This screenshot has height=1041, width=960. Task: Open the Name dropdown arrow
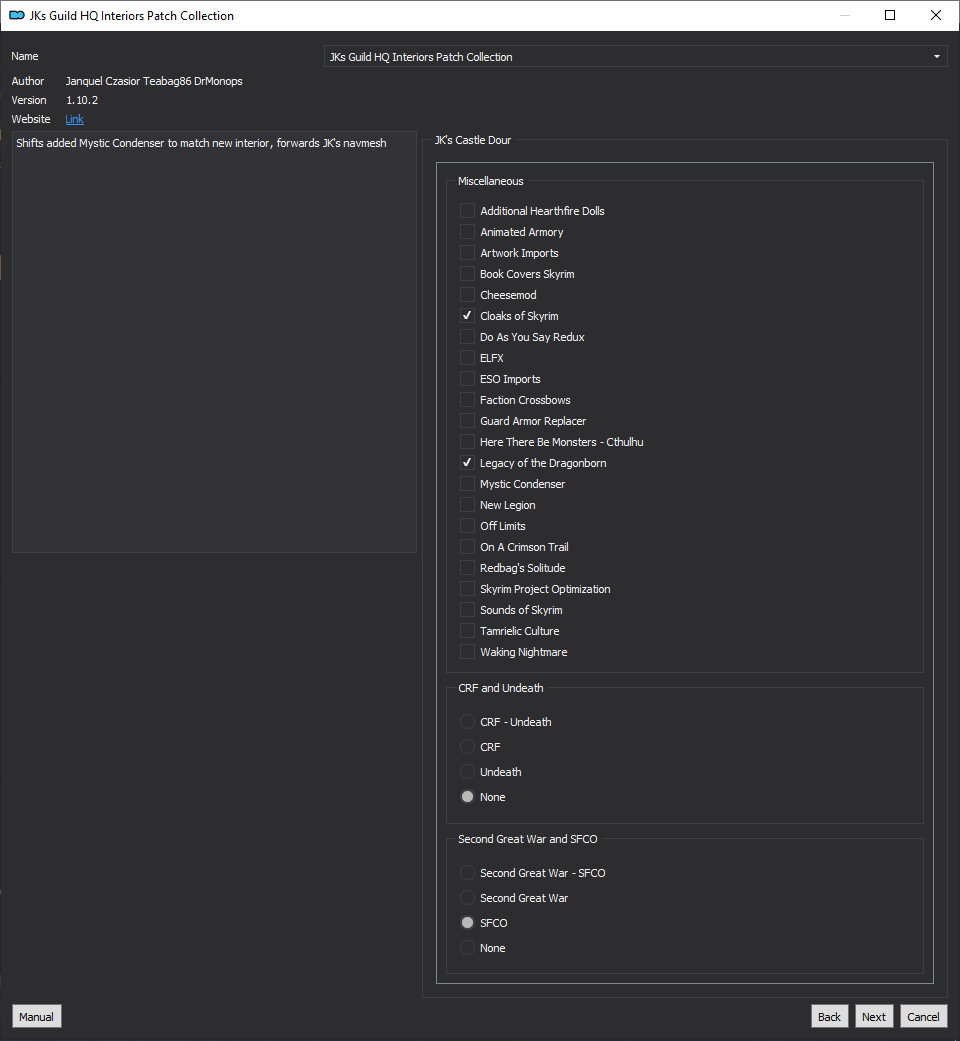pos(936,56)
